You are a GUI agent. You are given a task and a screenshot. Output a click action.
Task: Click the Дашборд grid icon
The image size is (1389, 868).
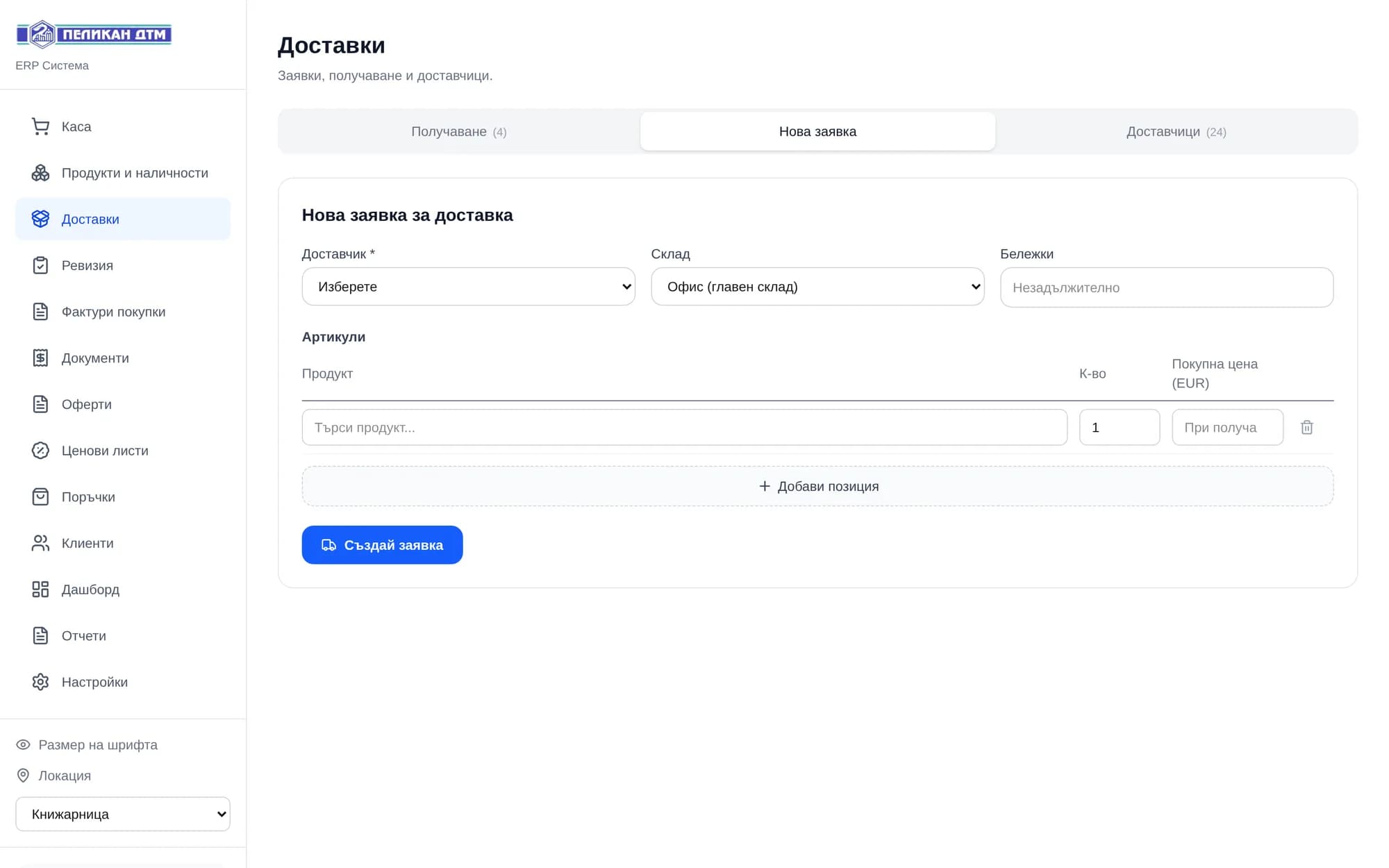40,590
